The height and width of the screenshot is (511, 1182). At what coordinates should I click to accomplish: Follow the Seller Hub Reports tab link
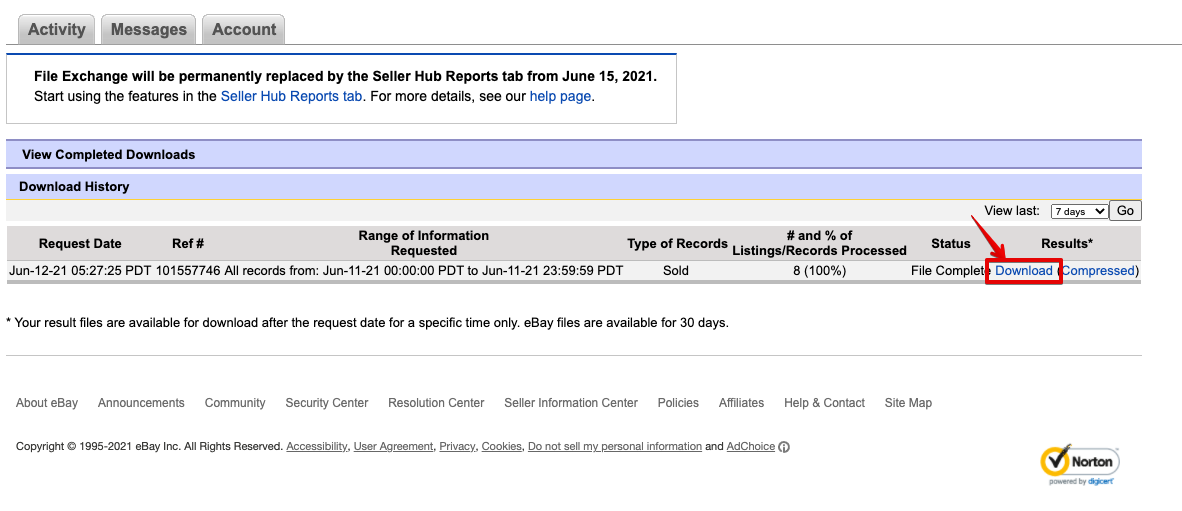[x=291, y=96]
